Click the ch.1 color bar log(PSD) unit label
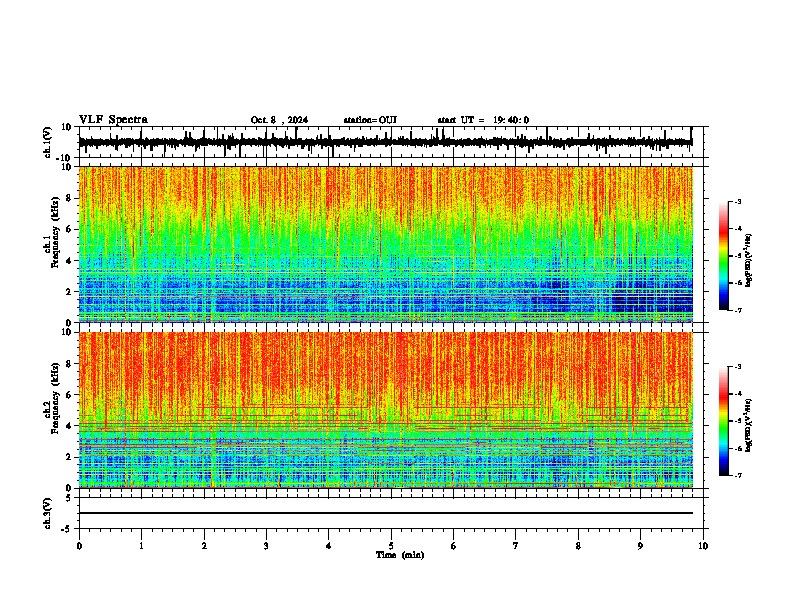 (749, 261)
